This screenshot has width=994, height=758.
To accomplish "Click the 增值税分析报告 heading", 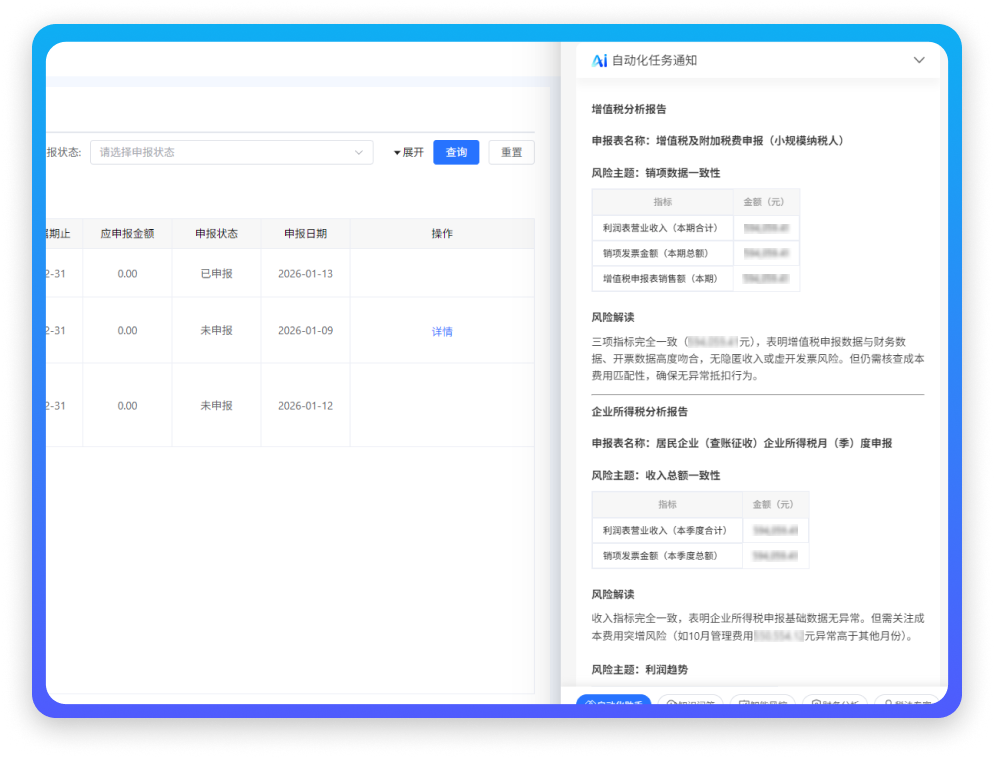I will coord(629,109).
